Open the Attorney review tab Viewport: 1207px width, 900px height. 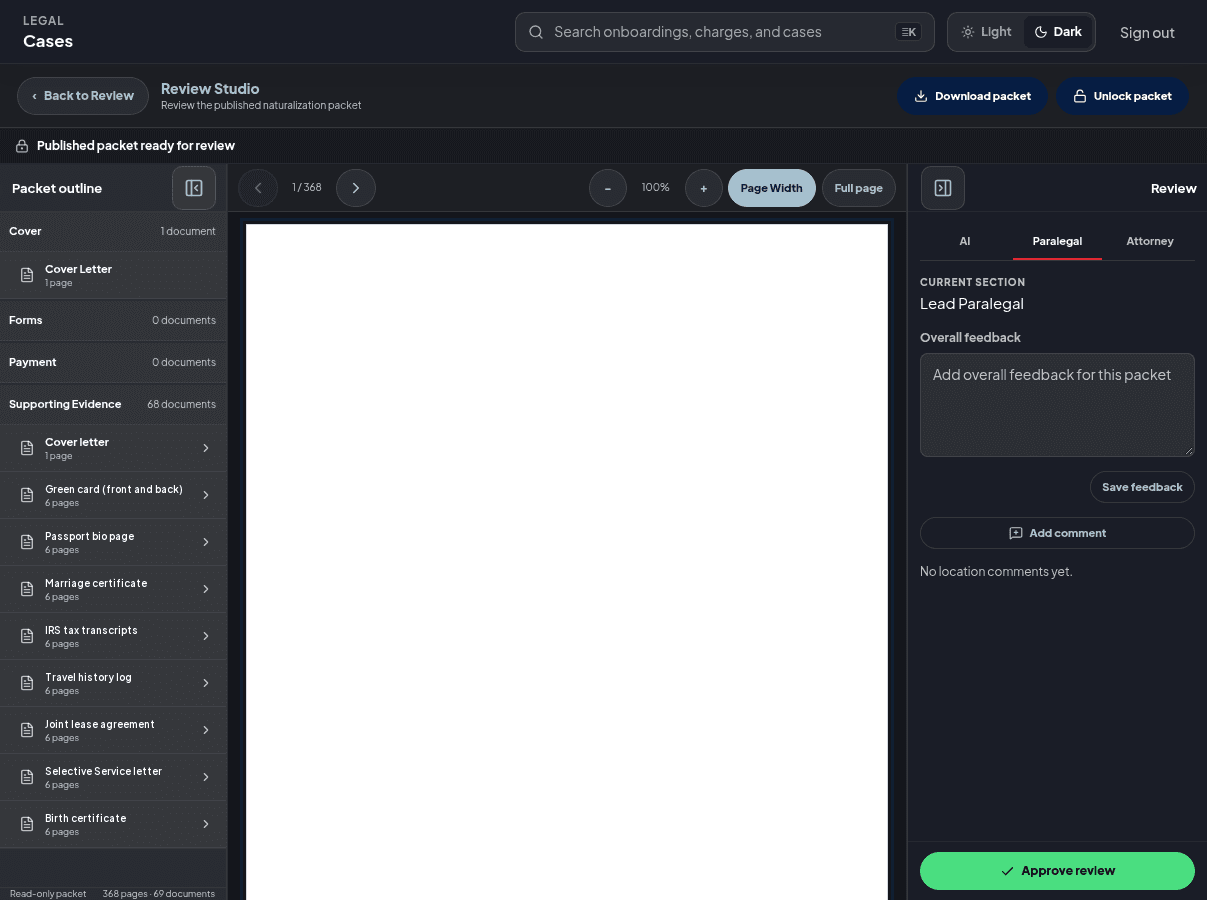[x=1150, y=241]
